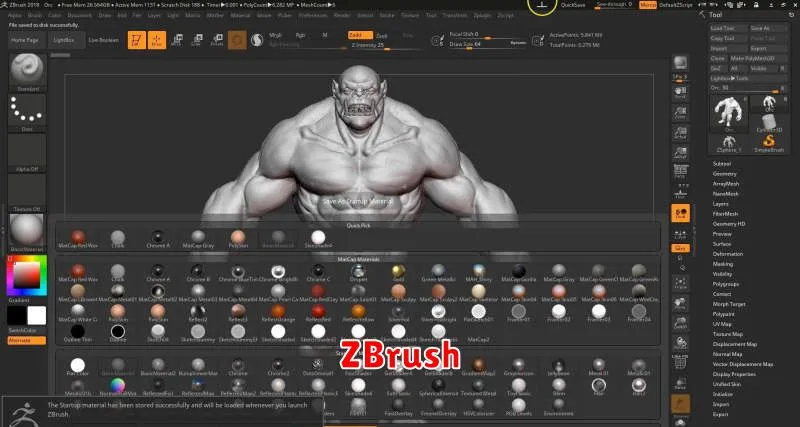Open the Transform menu
The height and width of the screenshot is (427, 800).
point(455,15)
